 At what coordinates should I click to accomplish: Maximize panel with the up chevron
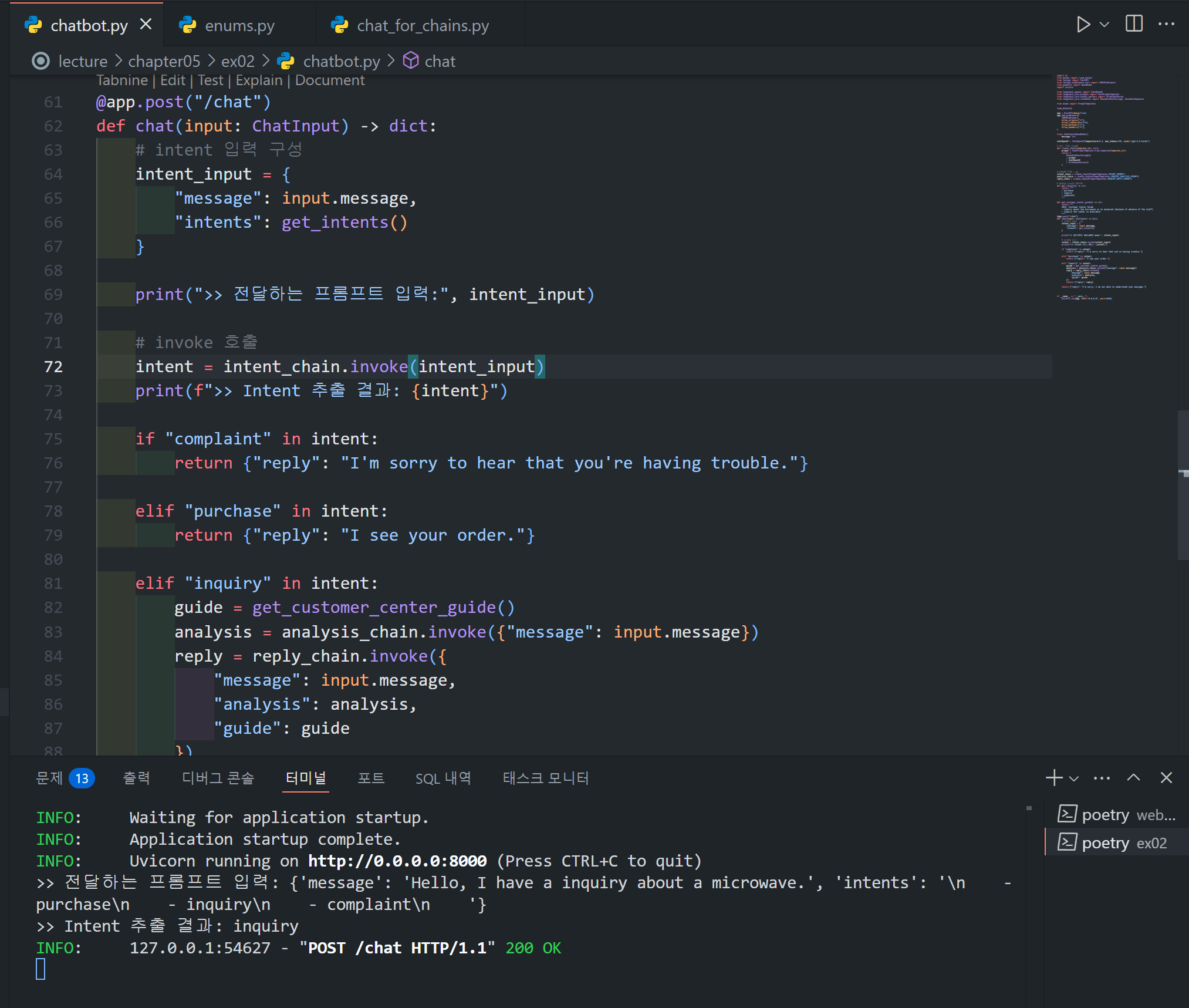pyautogui.click(x=1133, y=778)
